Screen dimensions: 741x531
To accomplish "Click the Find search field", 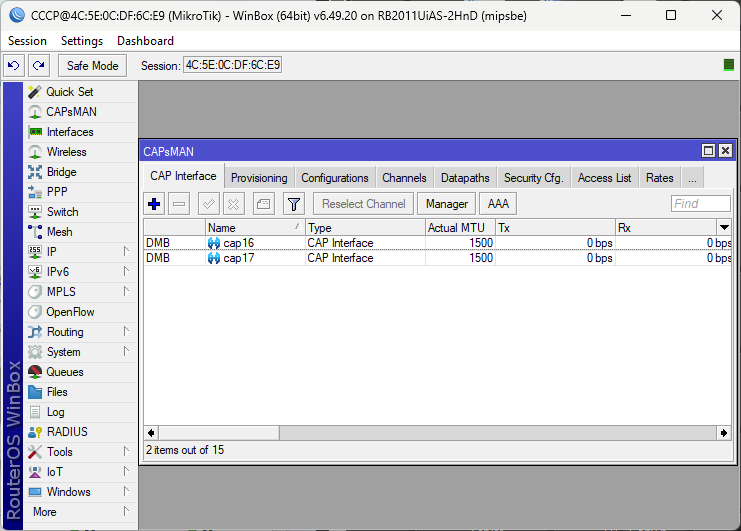I will (700, 204).
